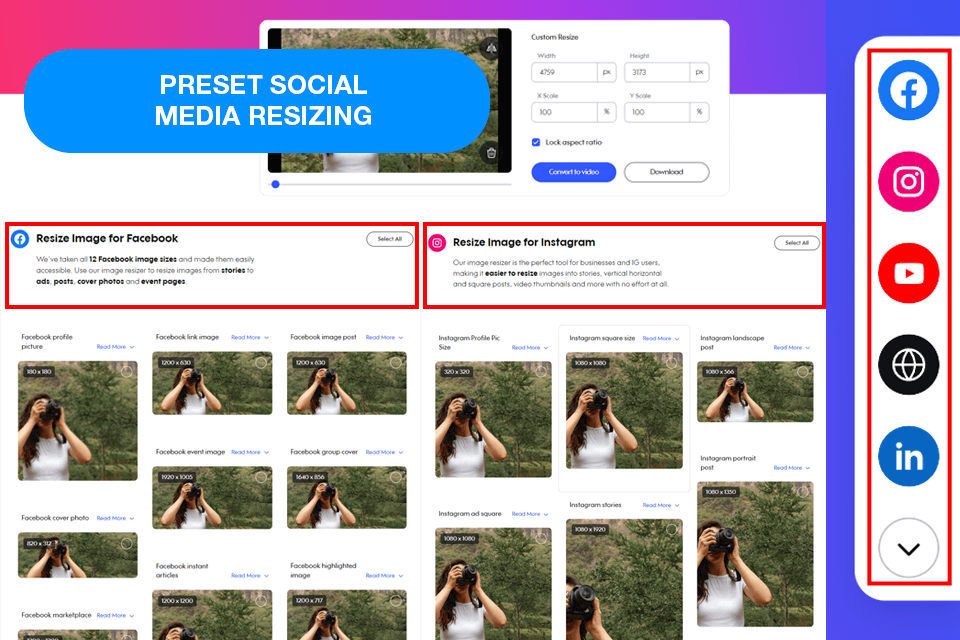Expand Read More for Instagram landscape post
The image size is (960, 640).
click(x=792, y=347)
